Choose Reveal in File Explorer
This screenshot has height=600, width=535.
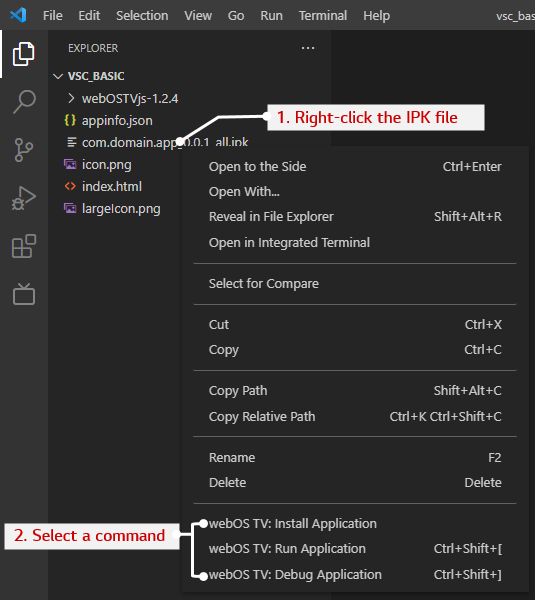point(355,217)
